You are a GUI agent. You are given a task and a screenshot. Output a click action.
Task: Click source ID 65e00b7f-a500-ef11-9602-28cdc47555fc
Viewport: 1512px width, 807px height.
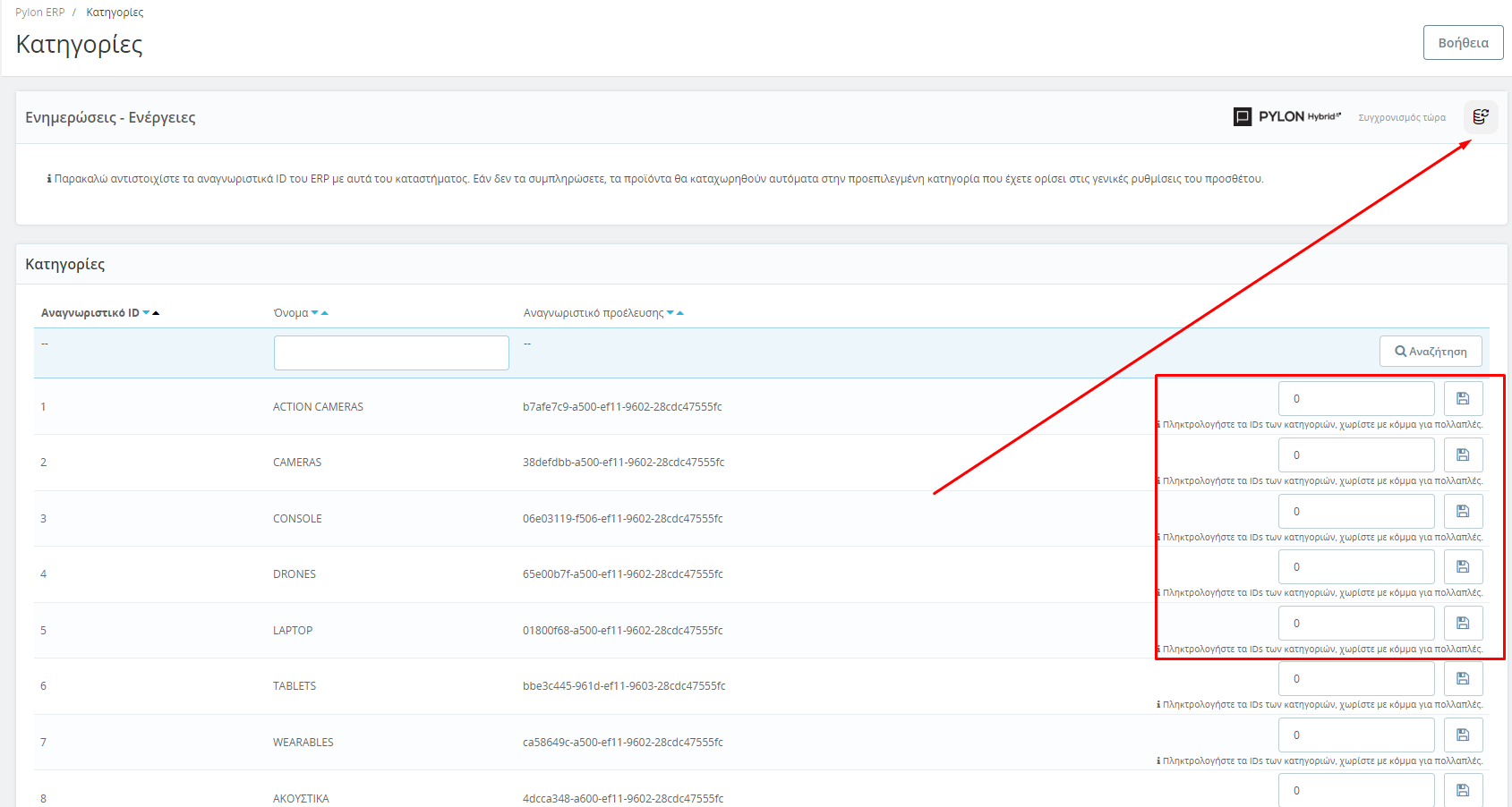pyautogui.click(x=623, y=574)
